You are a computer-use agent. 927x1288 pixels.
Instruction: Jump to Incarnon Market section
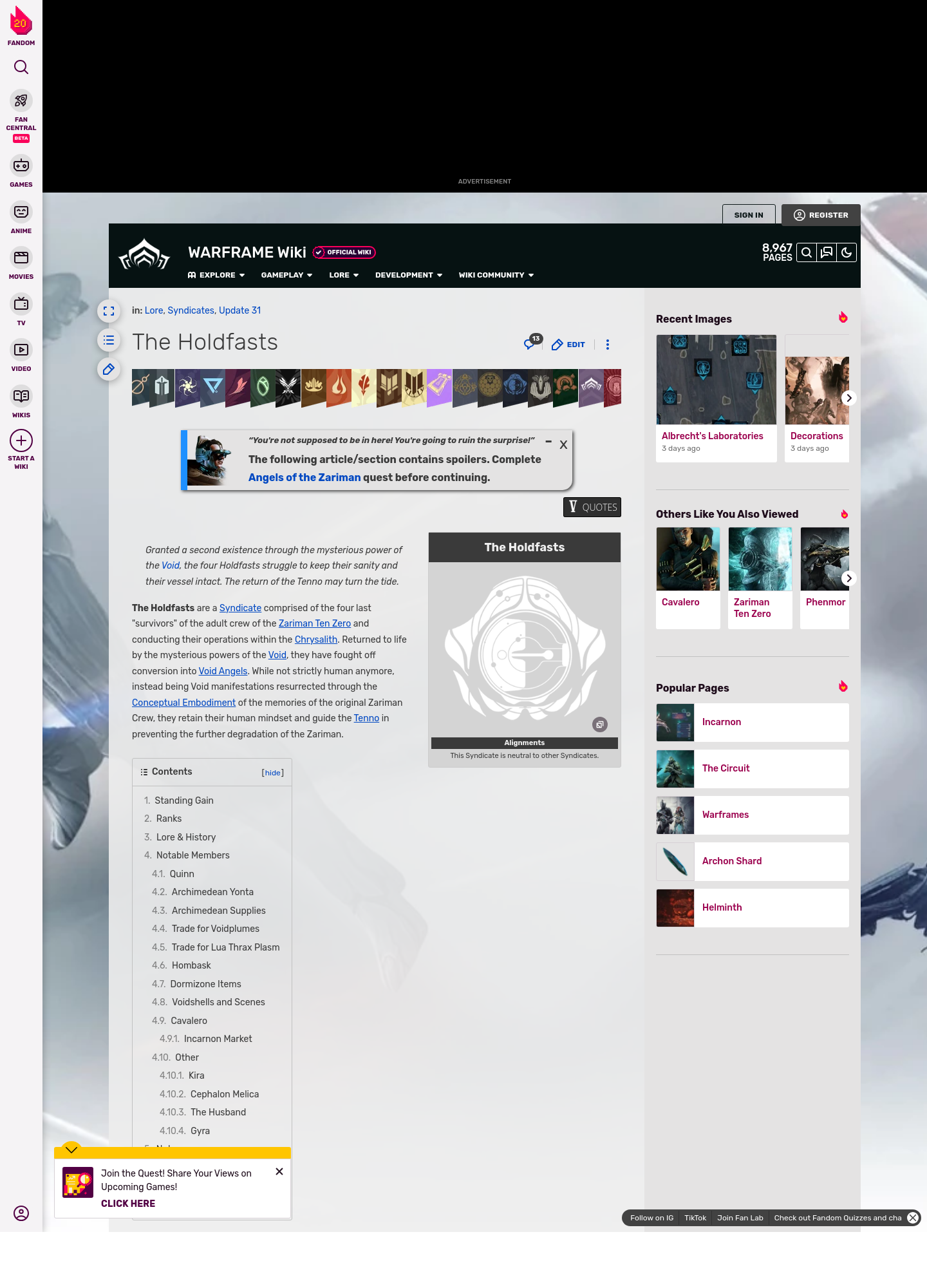[x=218, y=1039]
